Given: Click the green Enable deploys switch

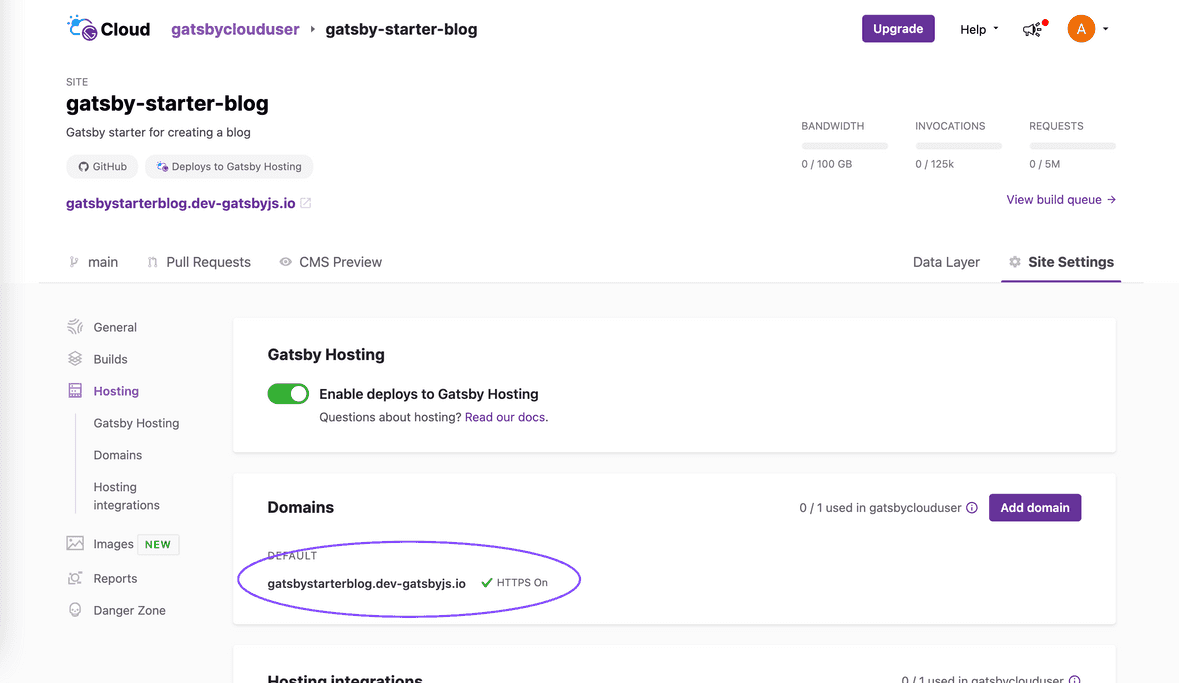Looking at the screenshot, I should pyautogui.click(x=288, y=393).
